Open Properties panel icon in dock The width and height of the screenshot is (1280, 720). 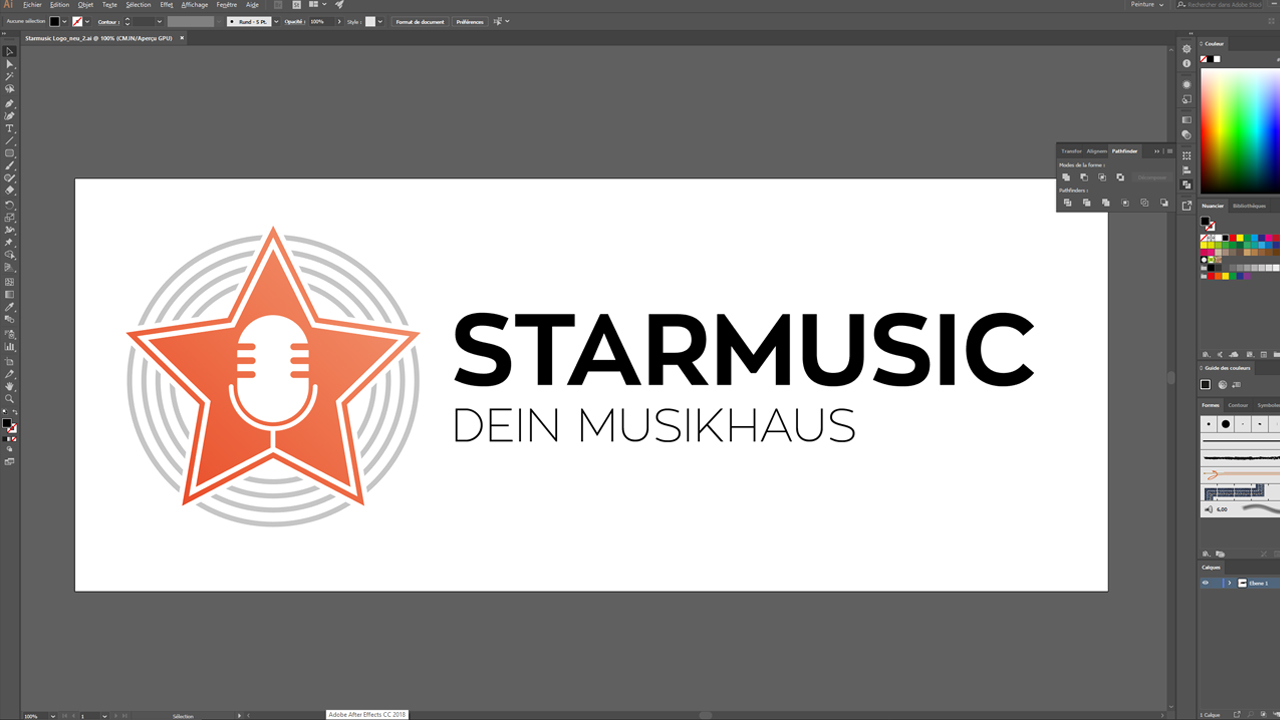tap(1187, 49)
